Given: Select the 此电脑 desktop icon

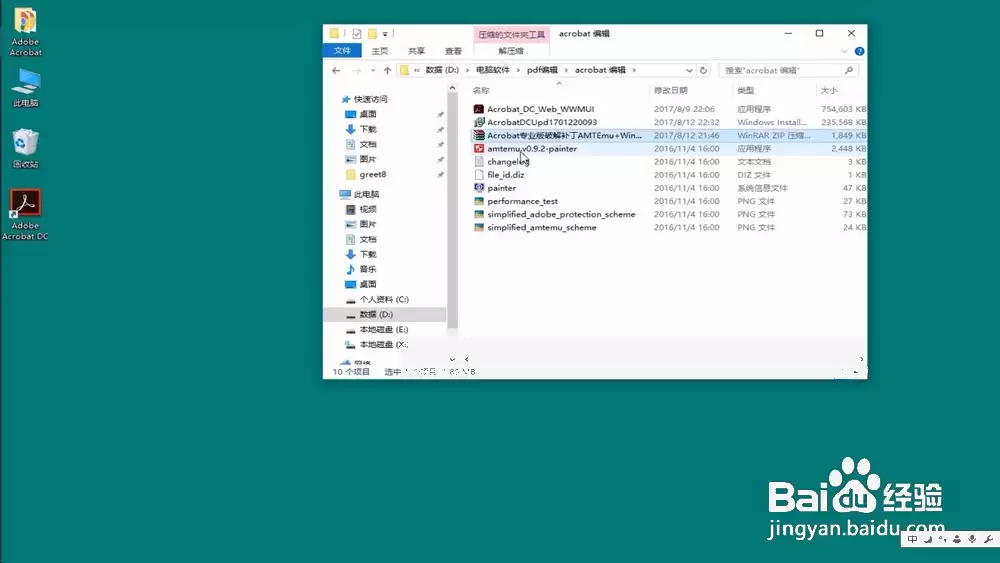Looking at the screenshot, I should (x=26, y=88).
